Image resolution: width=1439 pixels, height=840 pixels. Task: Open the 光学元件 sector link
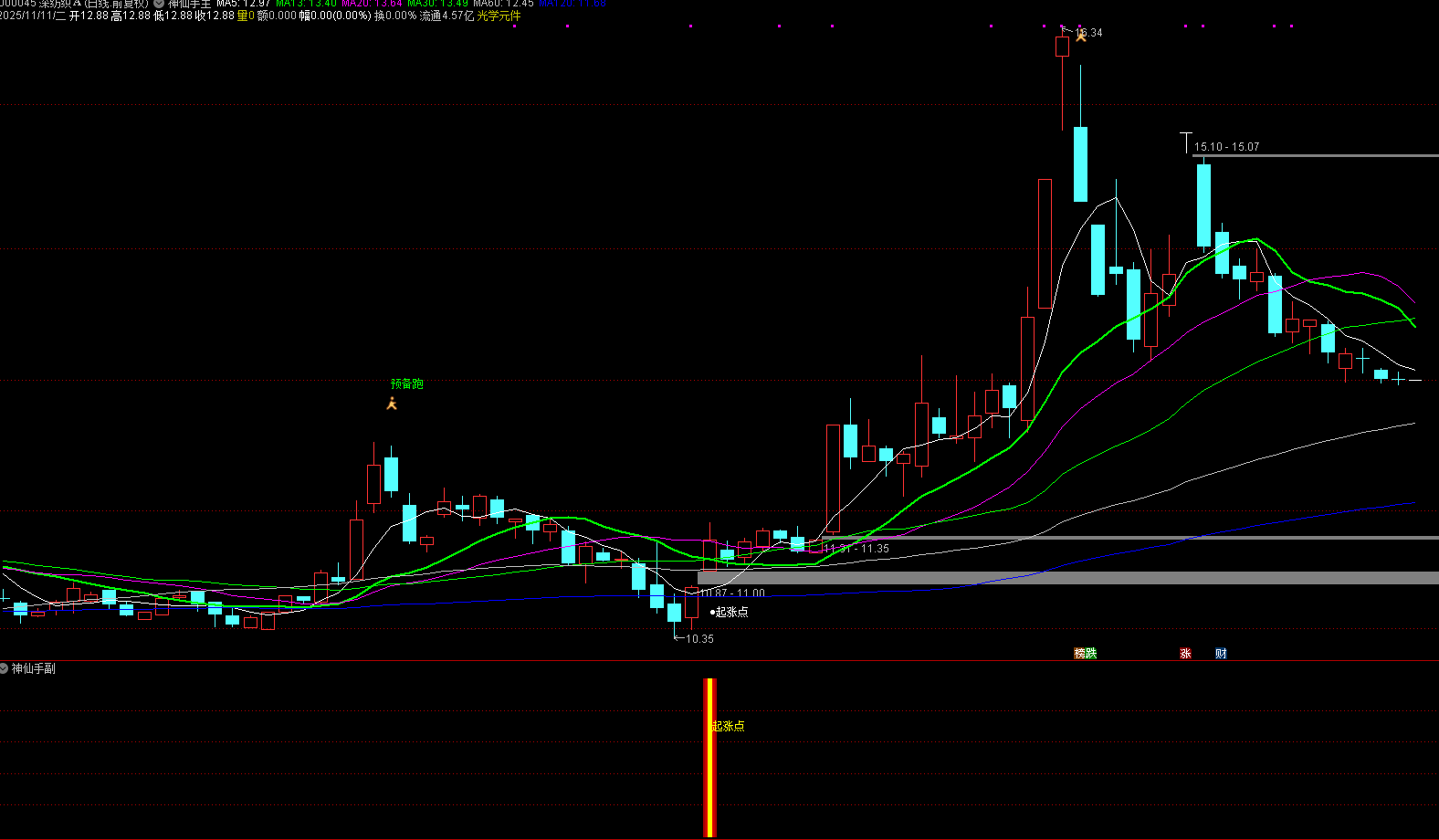(x=499, y=16)
